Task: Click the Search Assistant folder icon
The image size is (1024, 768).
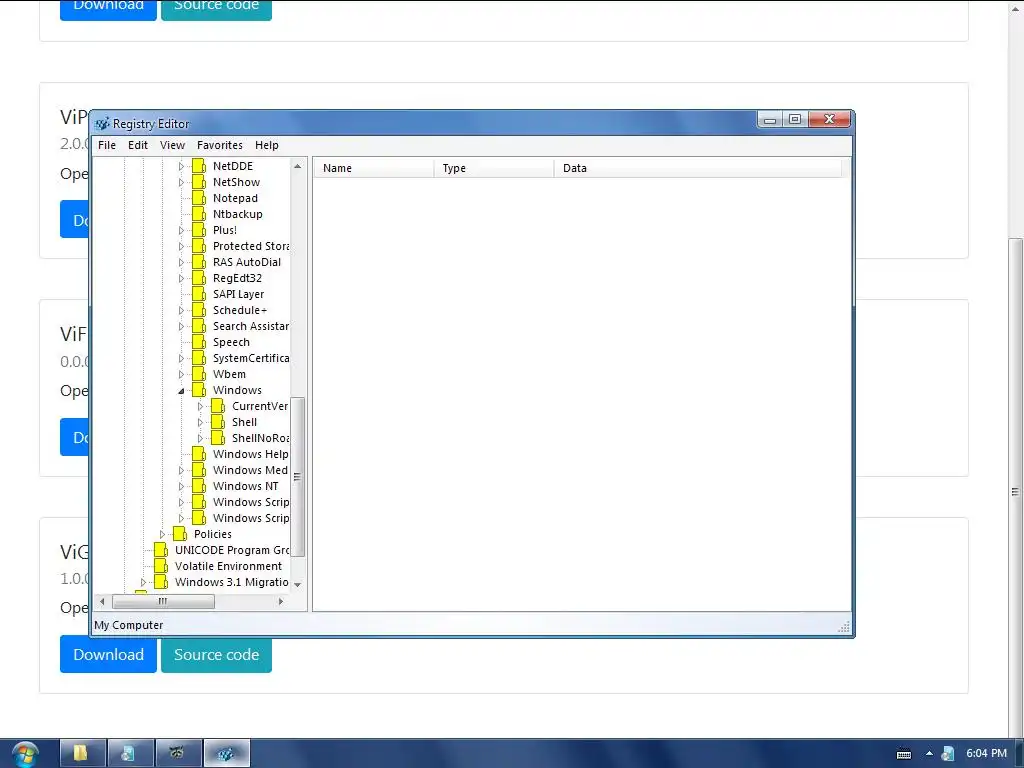Action: tap(199, 326)
